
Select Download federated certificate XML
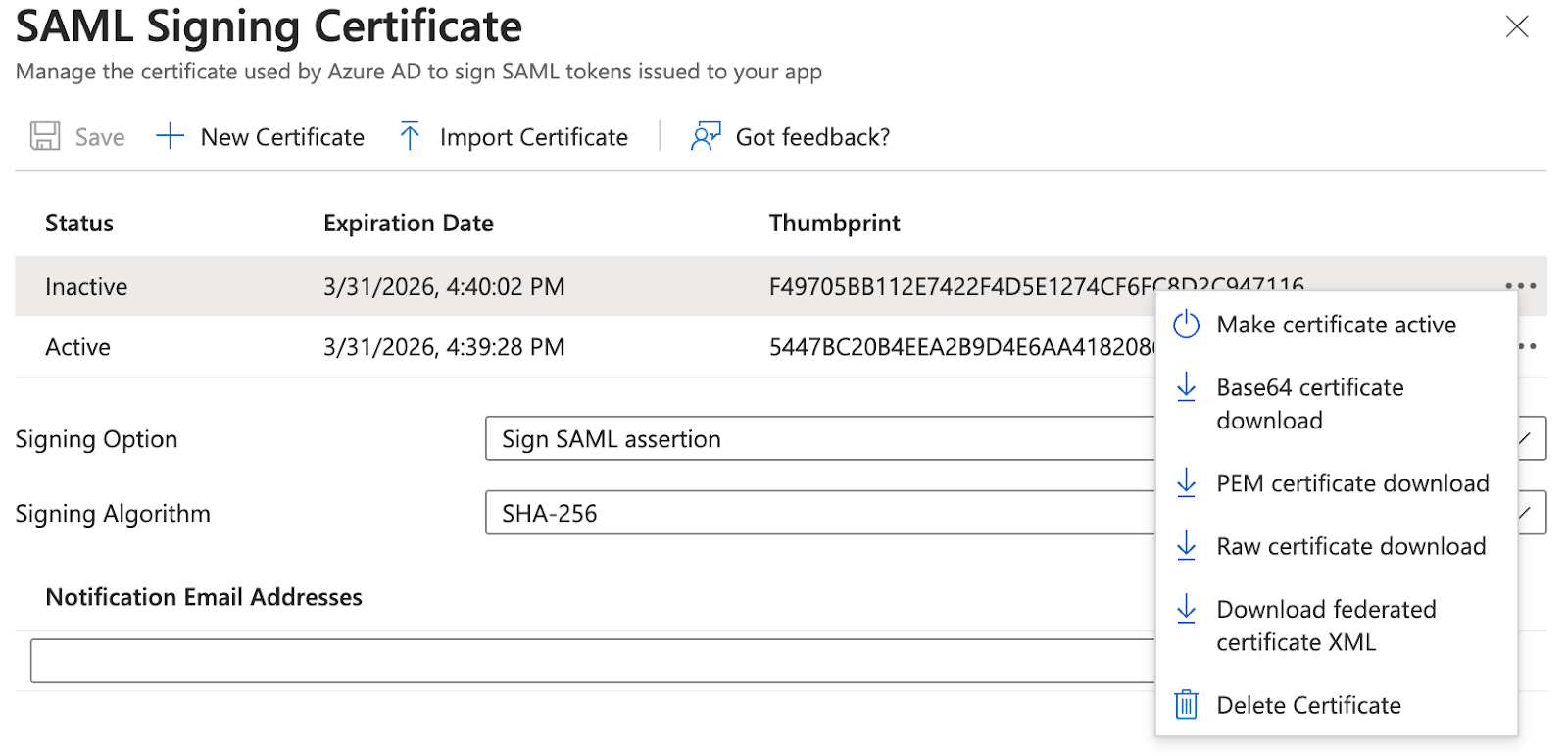pos(1325,626)
